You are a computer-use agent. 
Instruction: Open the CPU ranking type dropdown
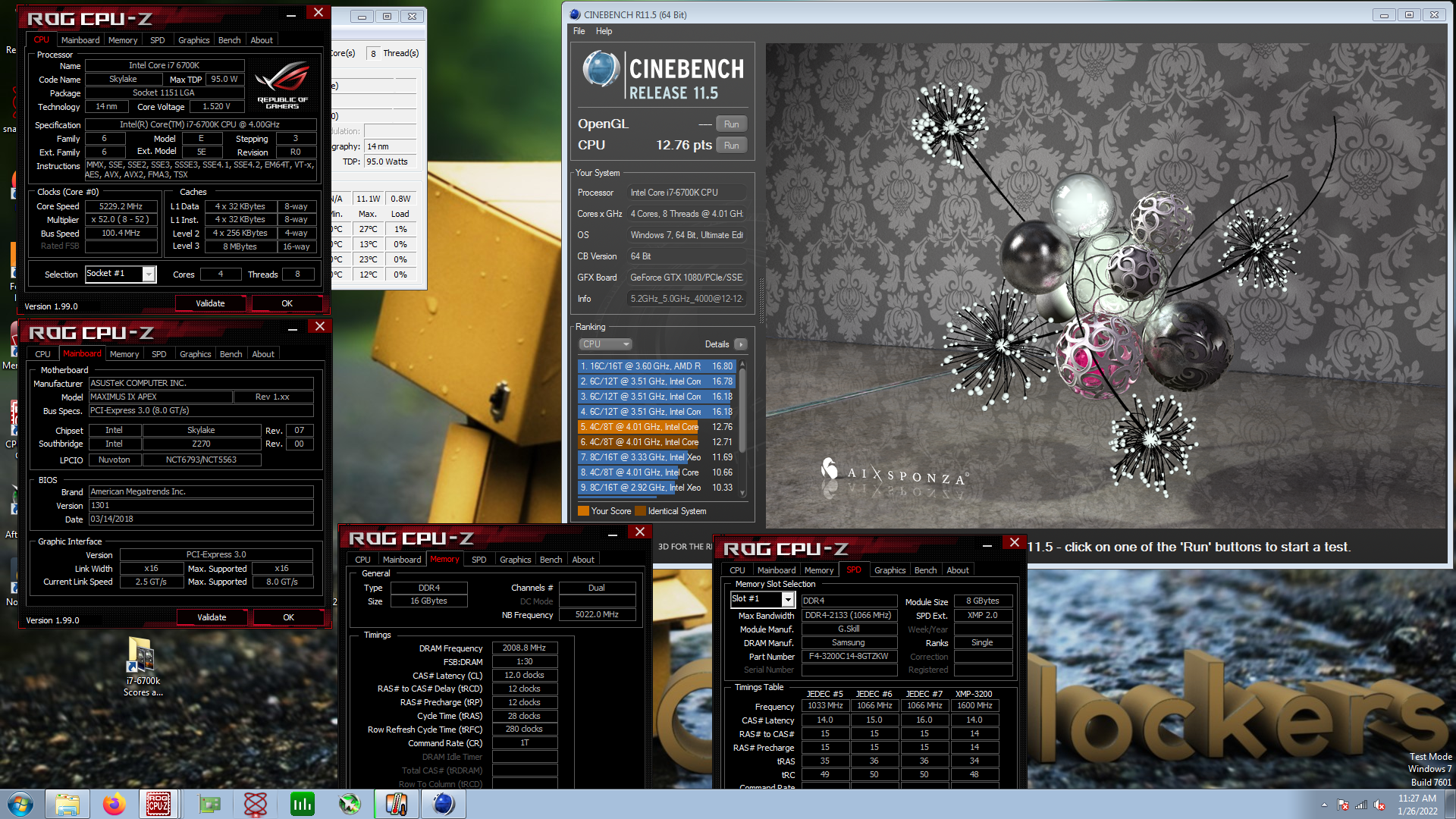[605, 344]
